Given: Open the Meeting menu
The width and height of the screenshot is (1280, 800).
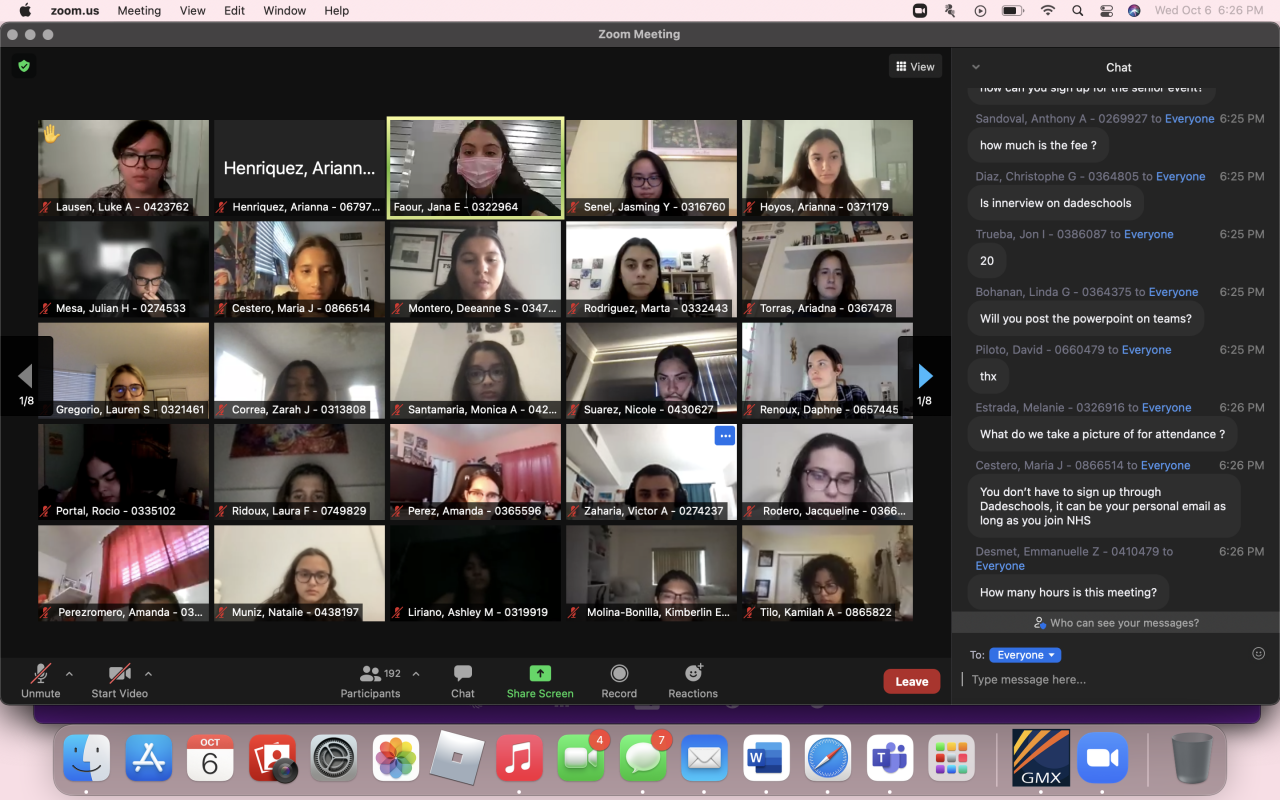Looking at the screenshot, I should click(139, 11).
